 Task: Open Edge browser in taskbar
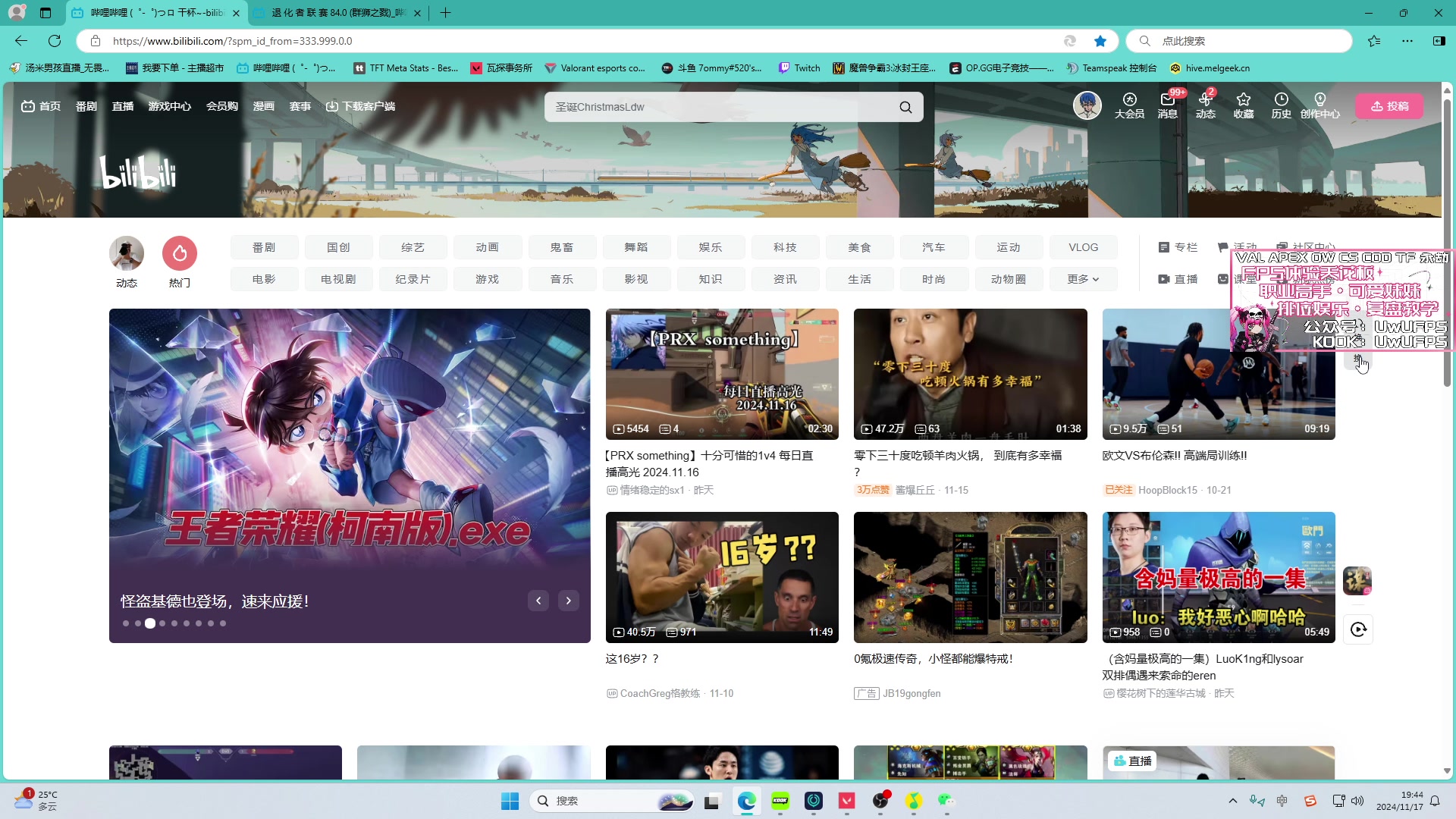point(747,801)
